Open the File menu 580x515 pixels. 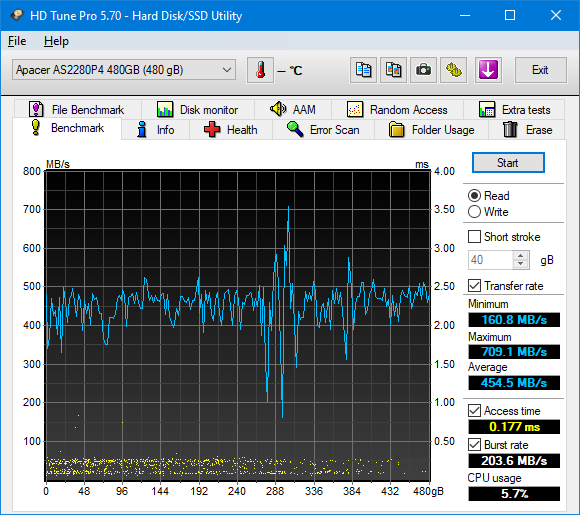(x=17, y=41)
